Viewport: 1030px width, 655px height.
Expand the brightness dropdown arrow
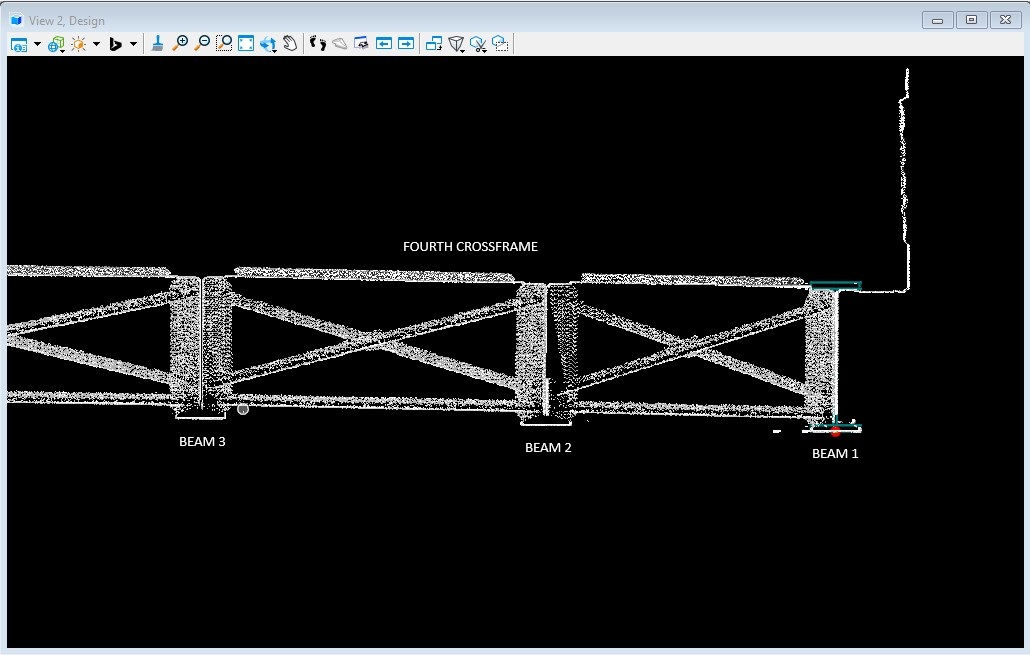[x=96, y=44]
